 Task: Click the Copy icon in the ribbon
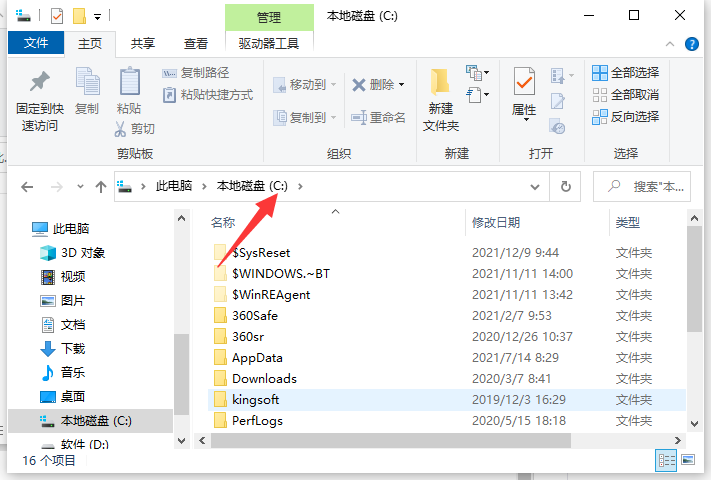(87, 84)
